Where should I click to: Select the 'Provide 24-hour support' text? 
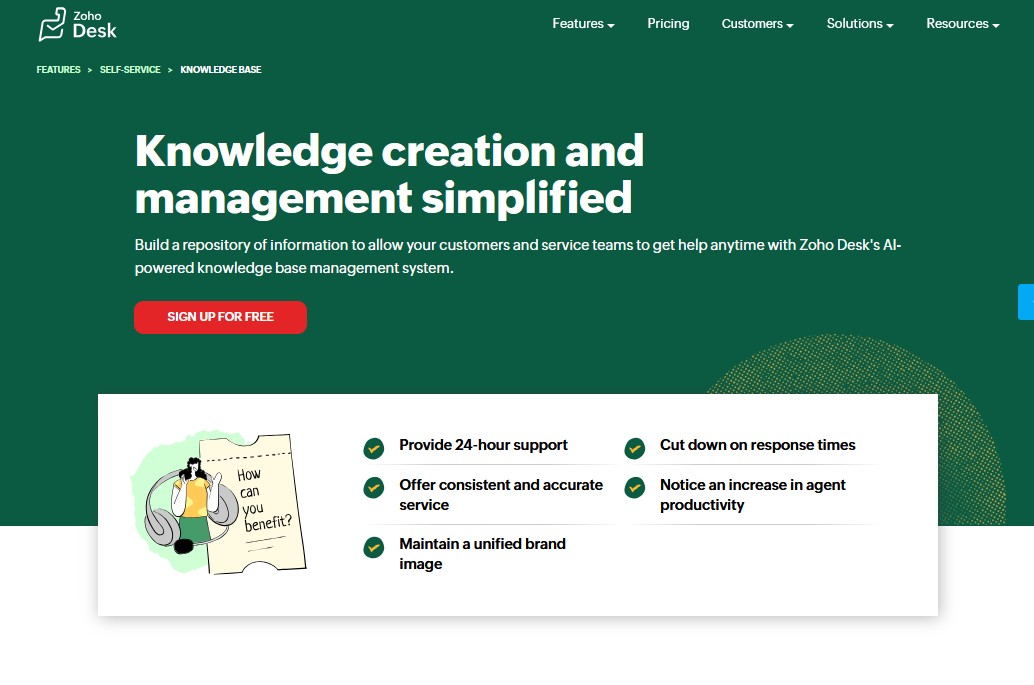point(483,445)
